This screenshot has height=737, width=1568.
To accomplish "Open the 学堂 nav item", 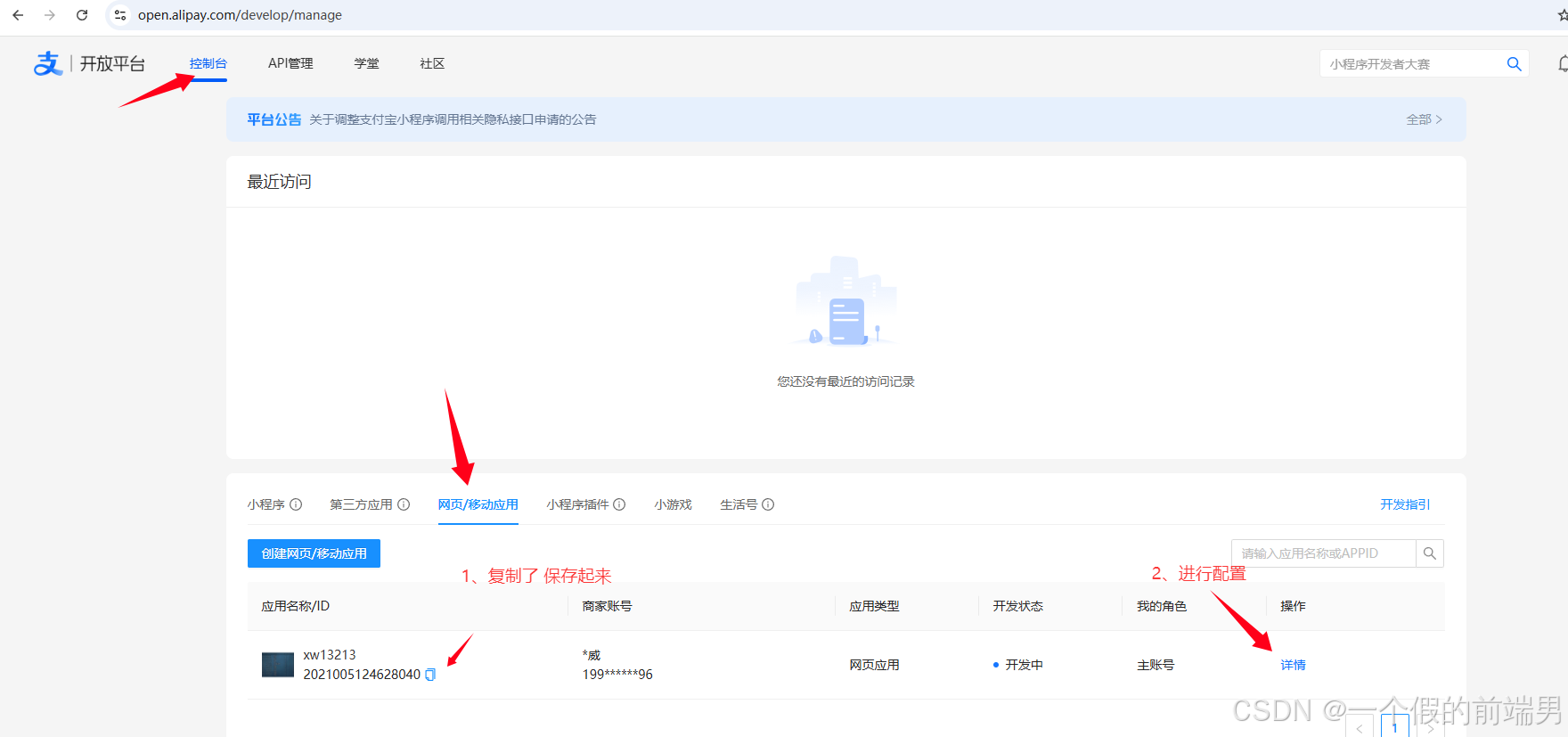I will 367,63.
